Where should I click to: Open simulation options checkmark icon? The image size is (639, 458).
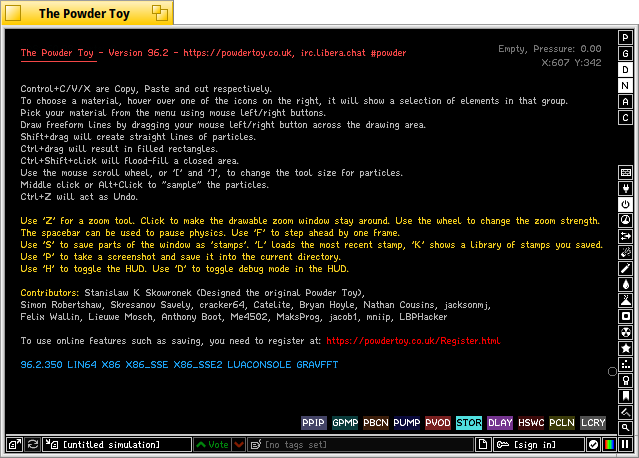click(x=593, y=445)
